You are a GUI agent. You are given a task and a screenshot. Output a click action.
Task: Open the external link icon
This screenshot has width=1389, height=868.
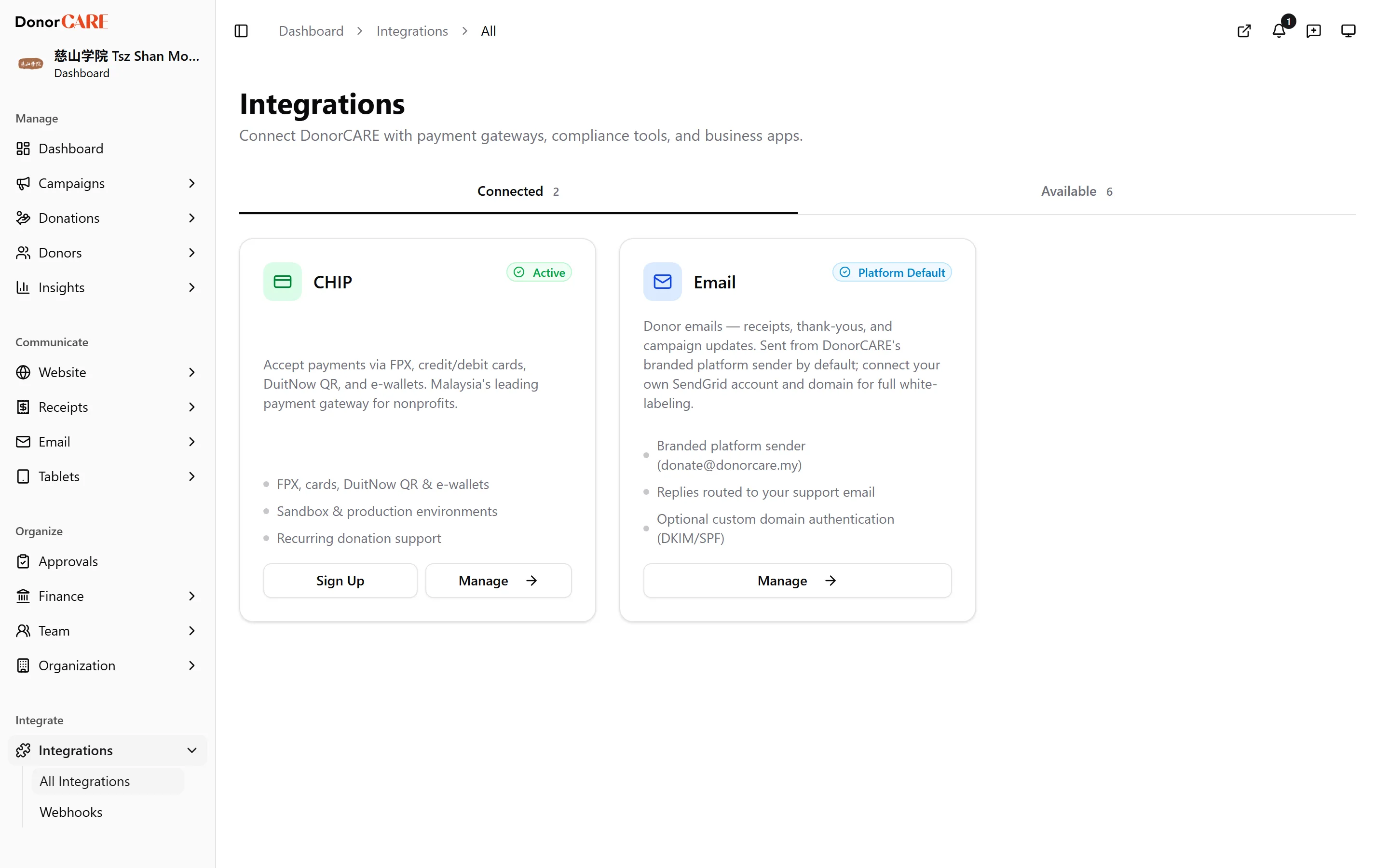tap(1244, 31)
